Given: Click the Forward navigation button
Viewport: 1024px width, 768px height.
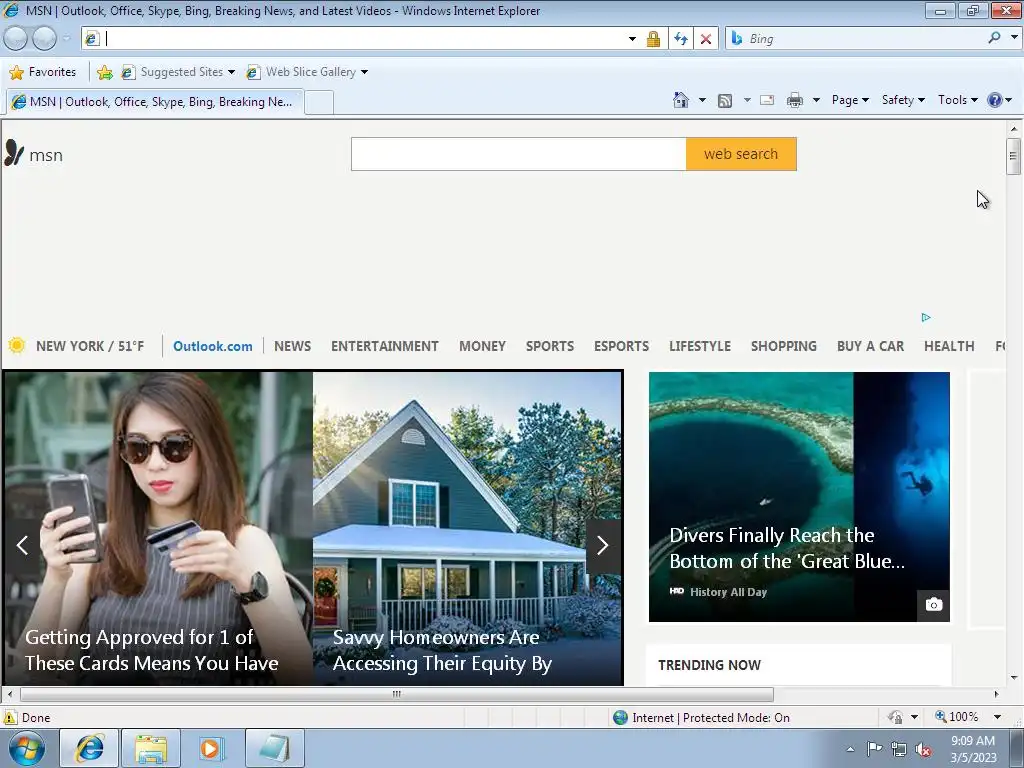Looking at the screenshot, I should pos(44,39).
